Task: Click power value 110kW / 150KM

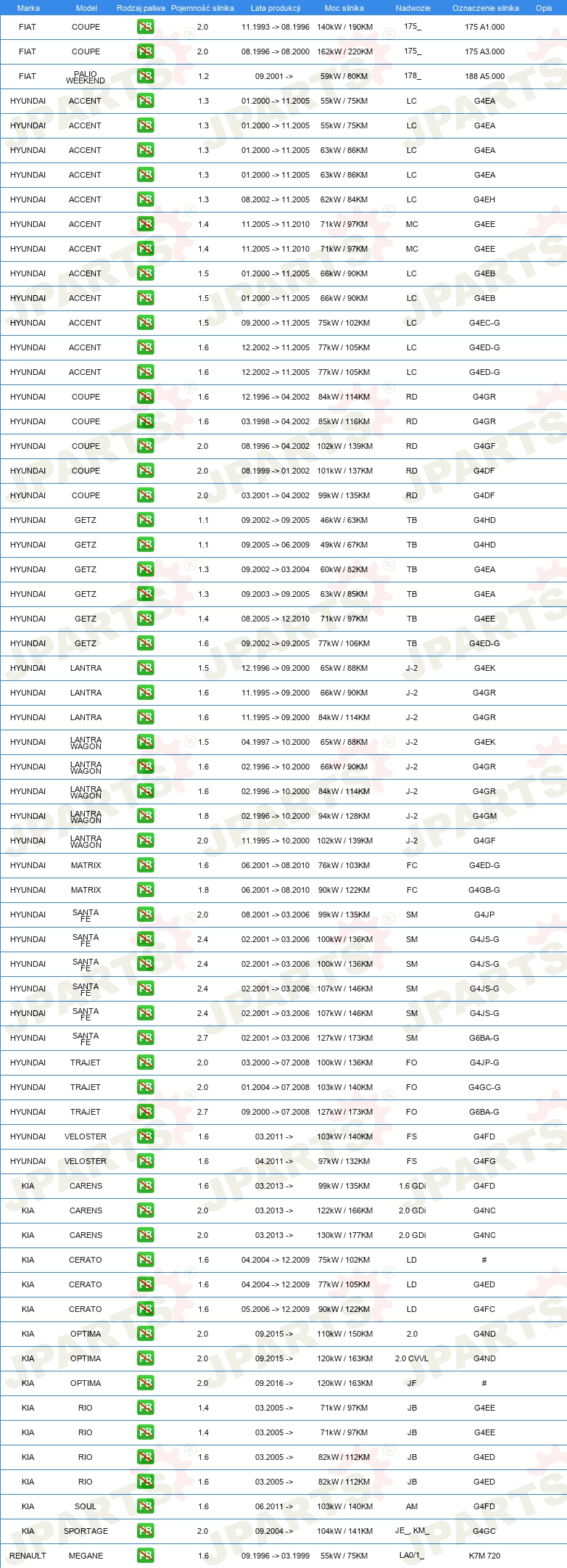Action: pos(345,1334)
